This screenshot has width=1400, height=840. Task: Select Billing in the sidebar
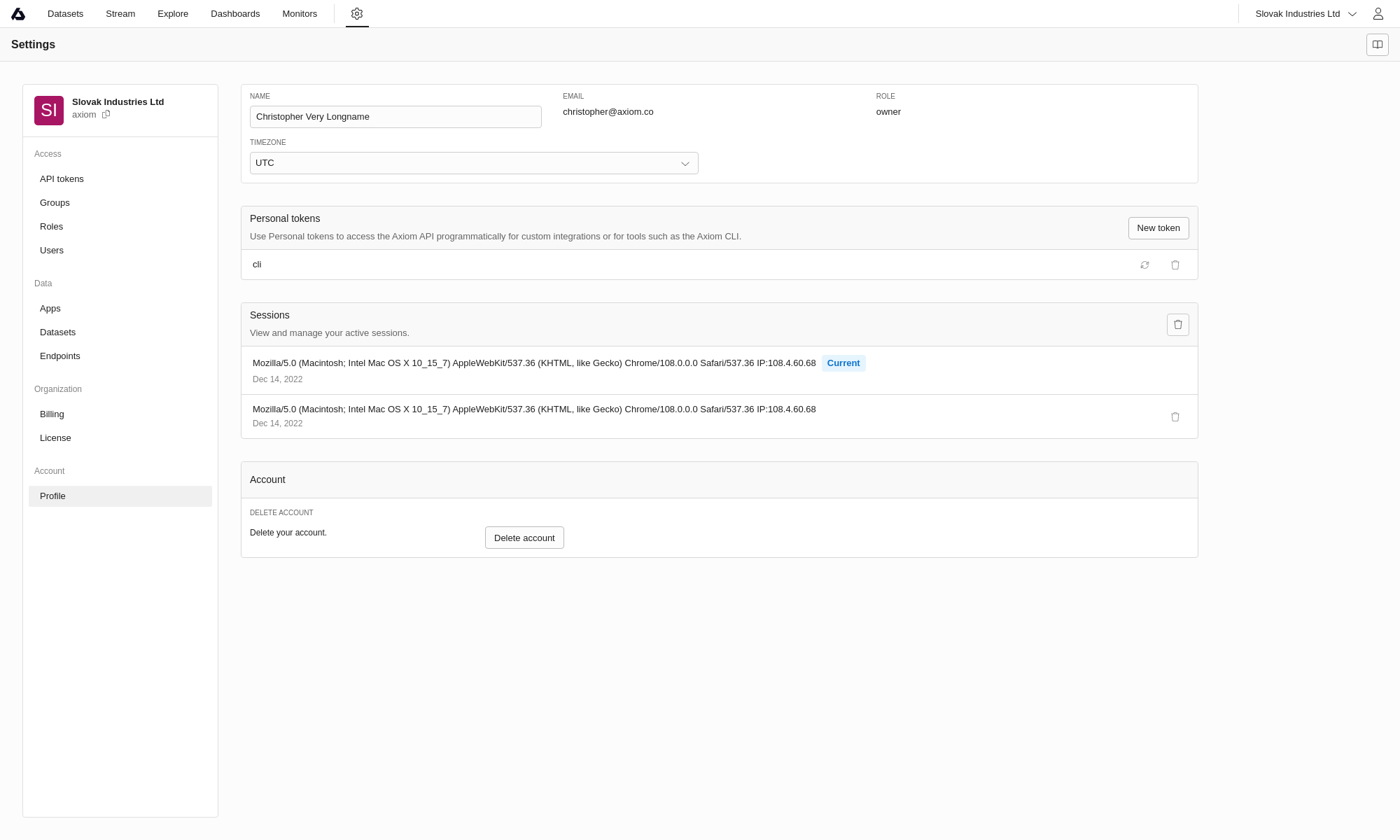pos(52,414)
